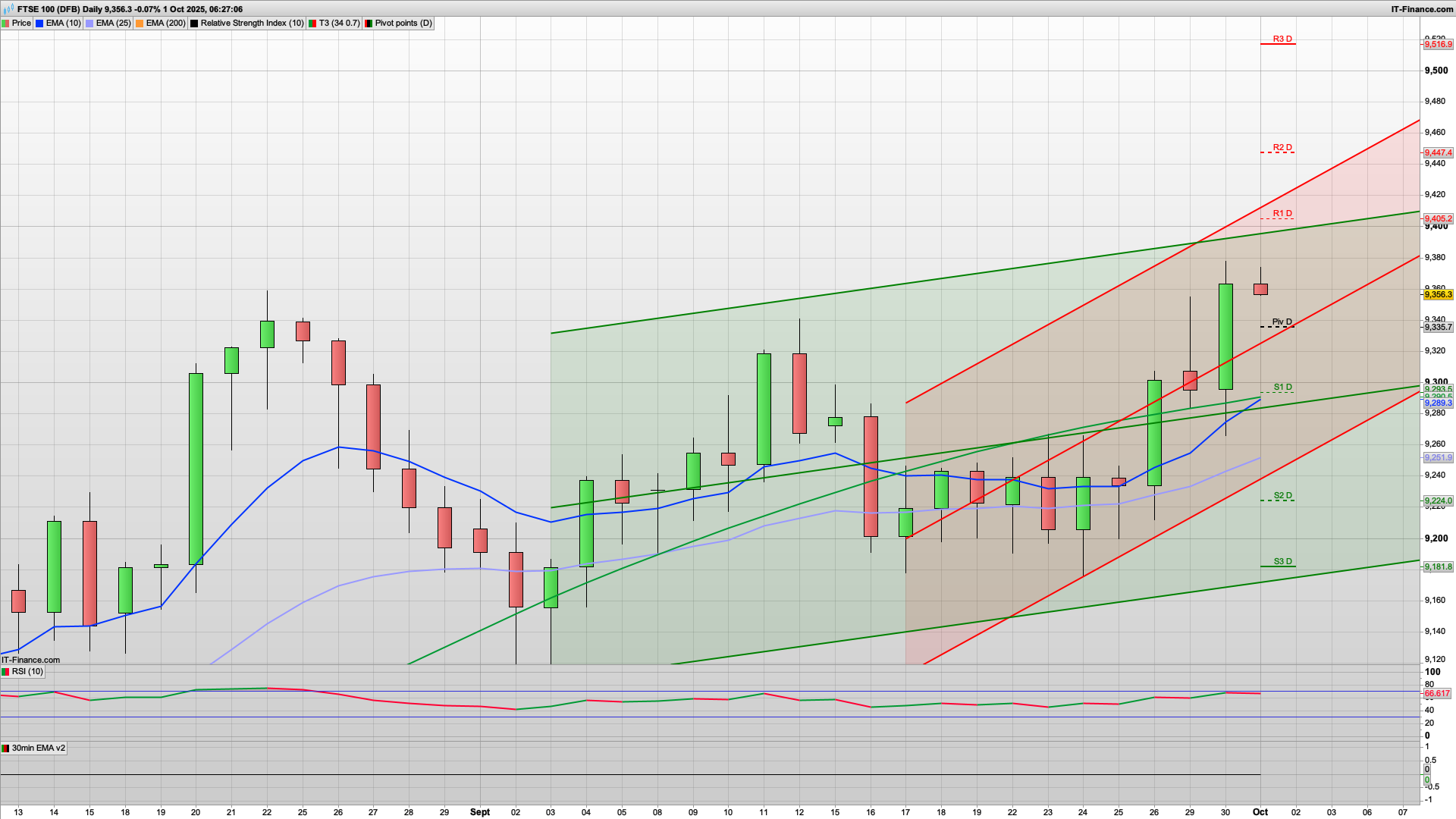
Task: Click the T3 (34 0.7) indicator icon
Action: [312, 24]
